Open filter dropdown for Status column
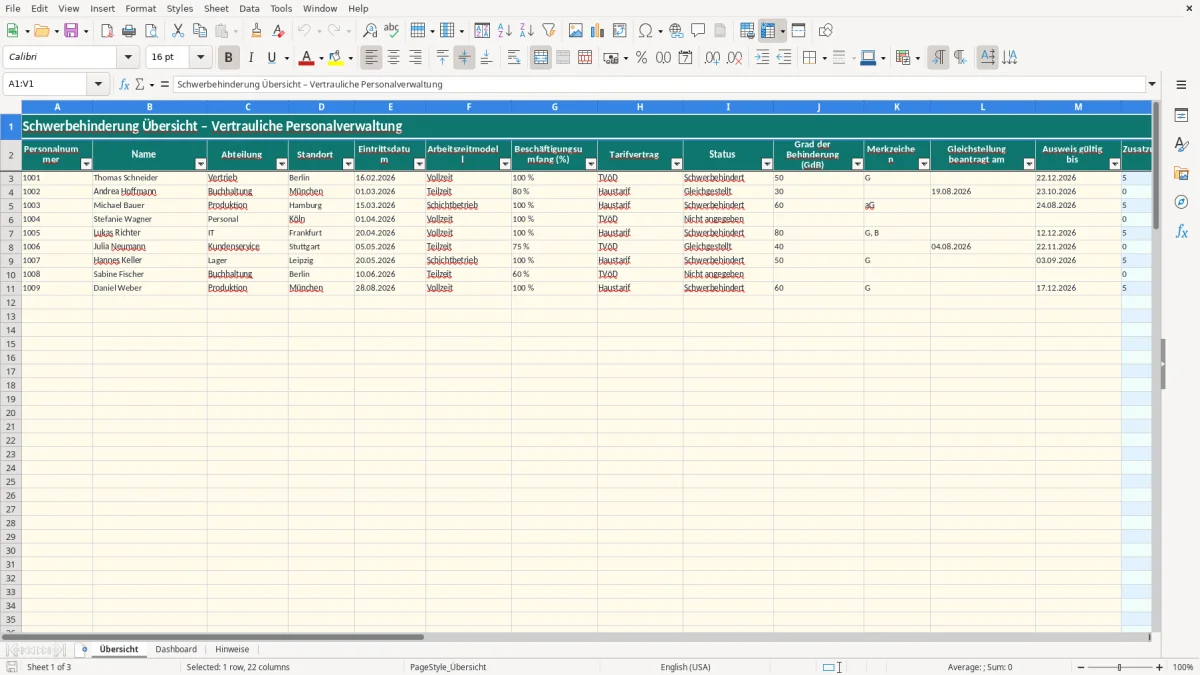Screen dimensions: 1200x675 pos(767,164)
